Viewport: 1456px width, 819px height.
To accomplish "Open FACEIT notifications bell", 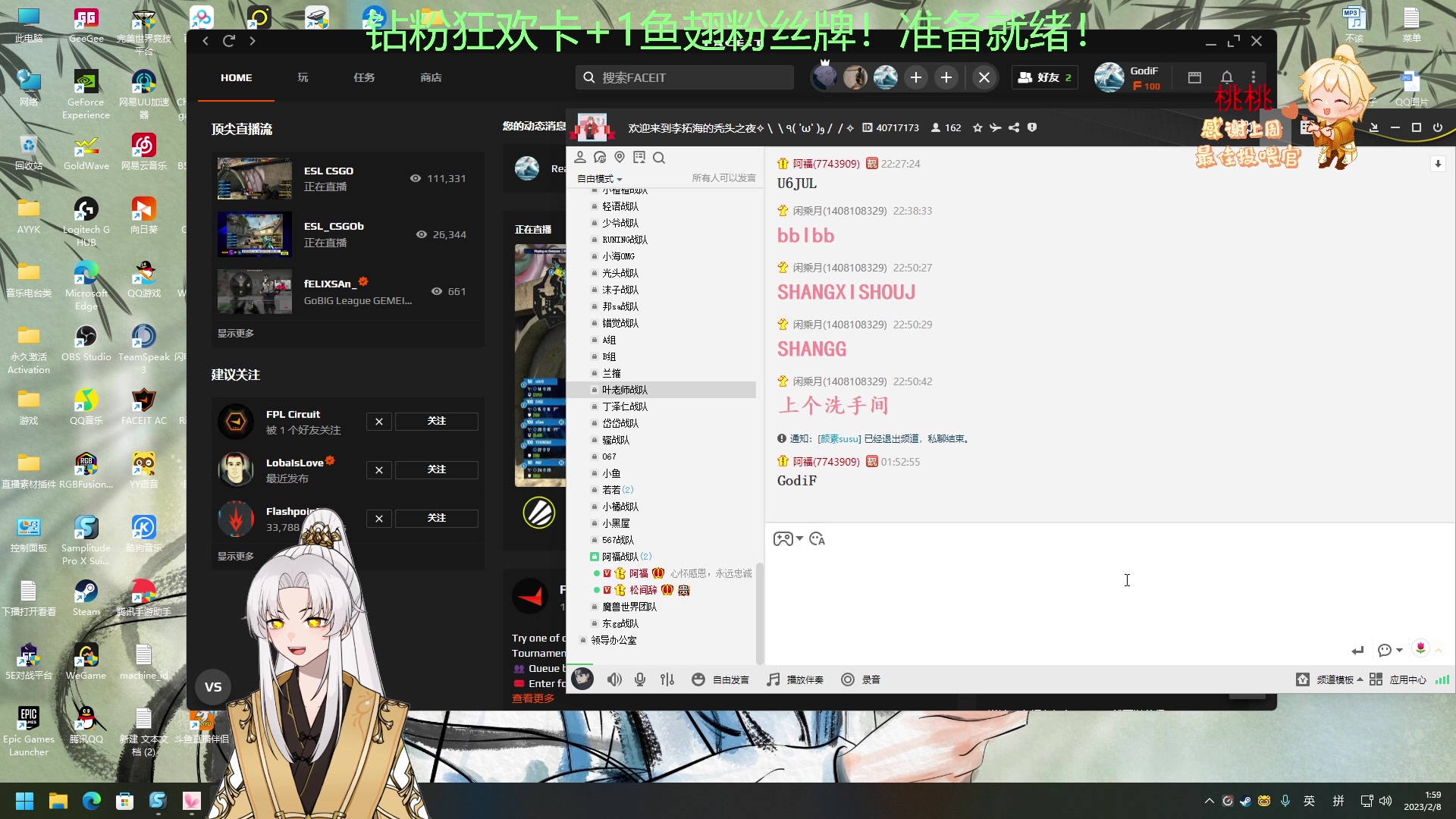I will [1226, 77].
